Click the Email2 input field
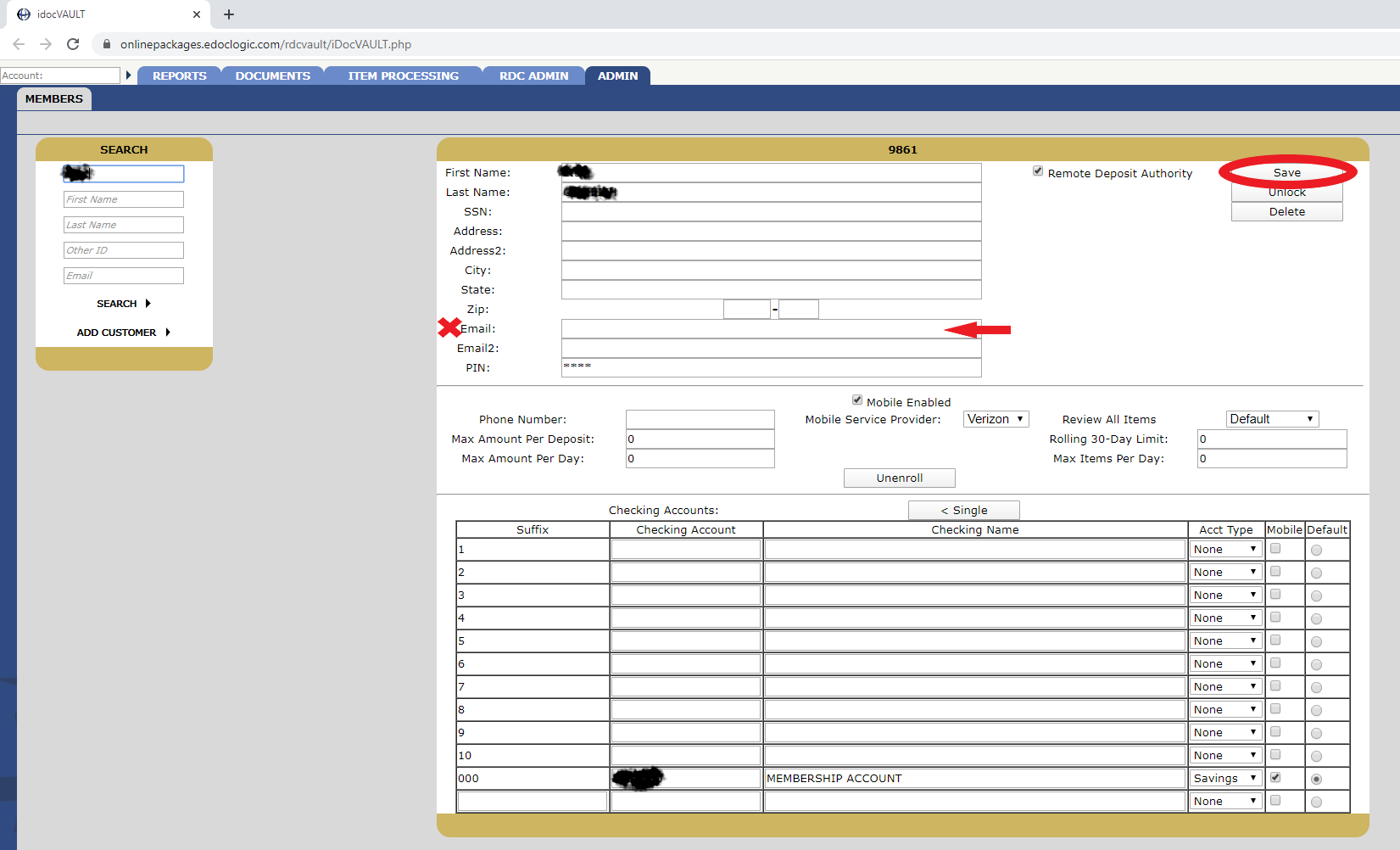The image size is (1400, 850). [x=772, y=349]
